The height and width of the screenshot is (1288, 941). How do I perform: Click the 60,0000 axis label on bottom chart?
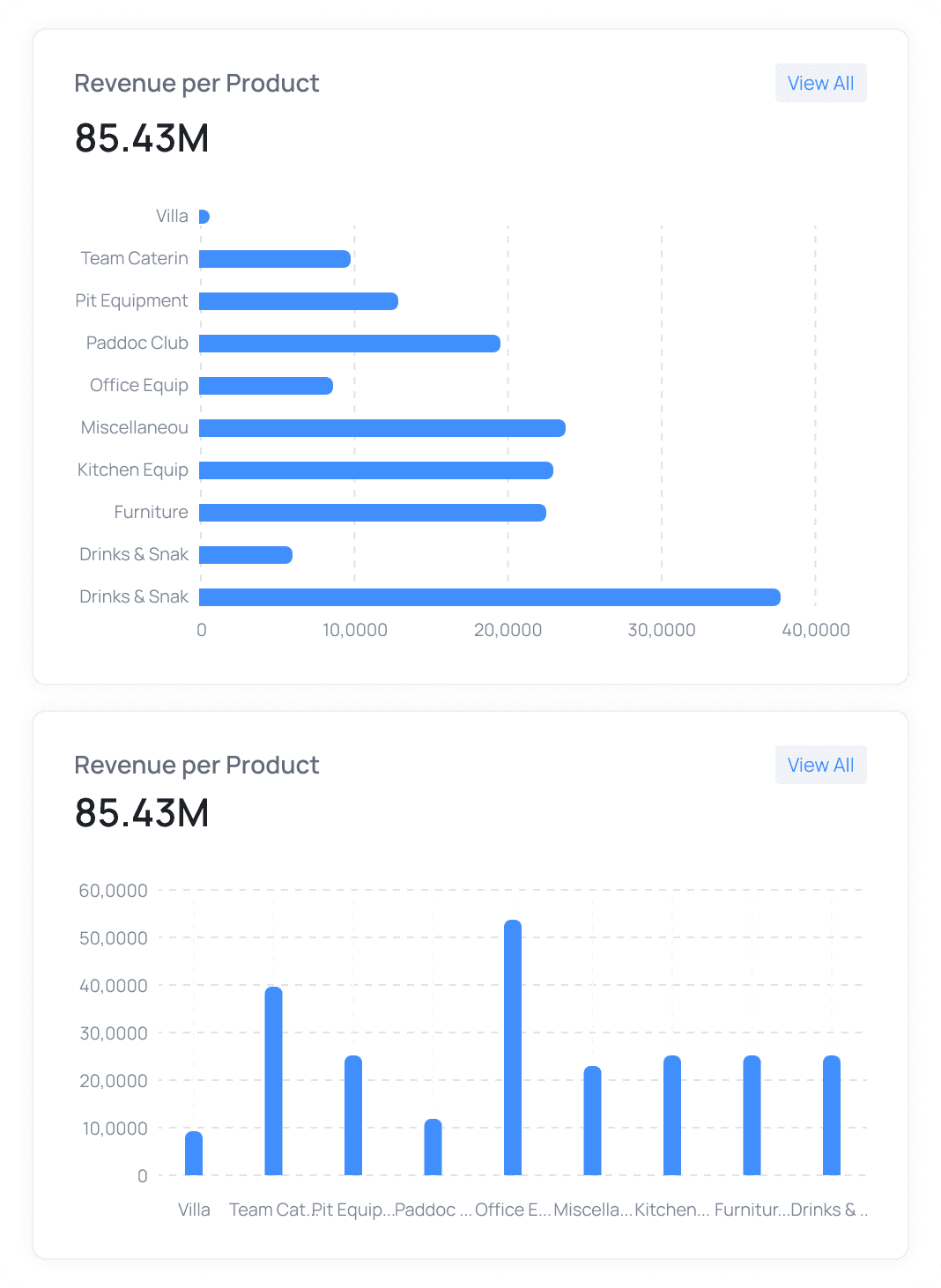click(113, 890)
